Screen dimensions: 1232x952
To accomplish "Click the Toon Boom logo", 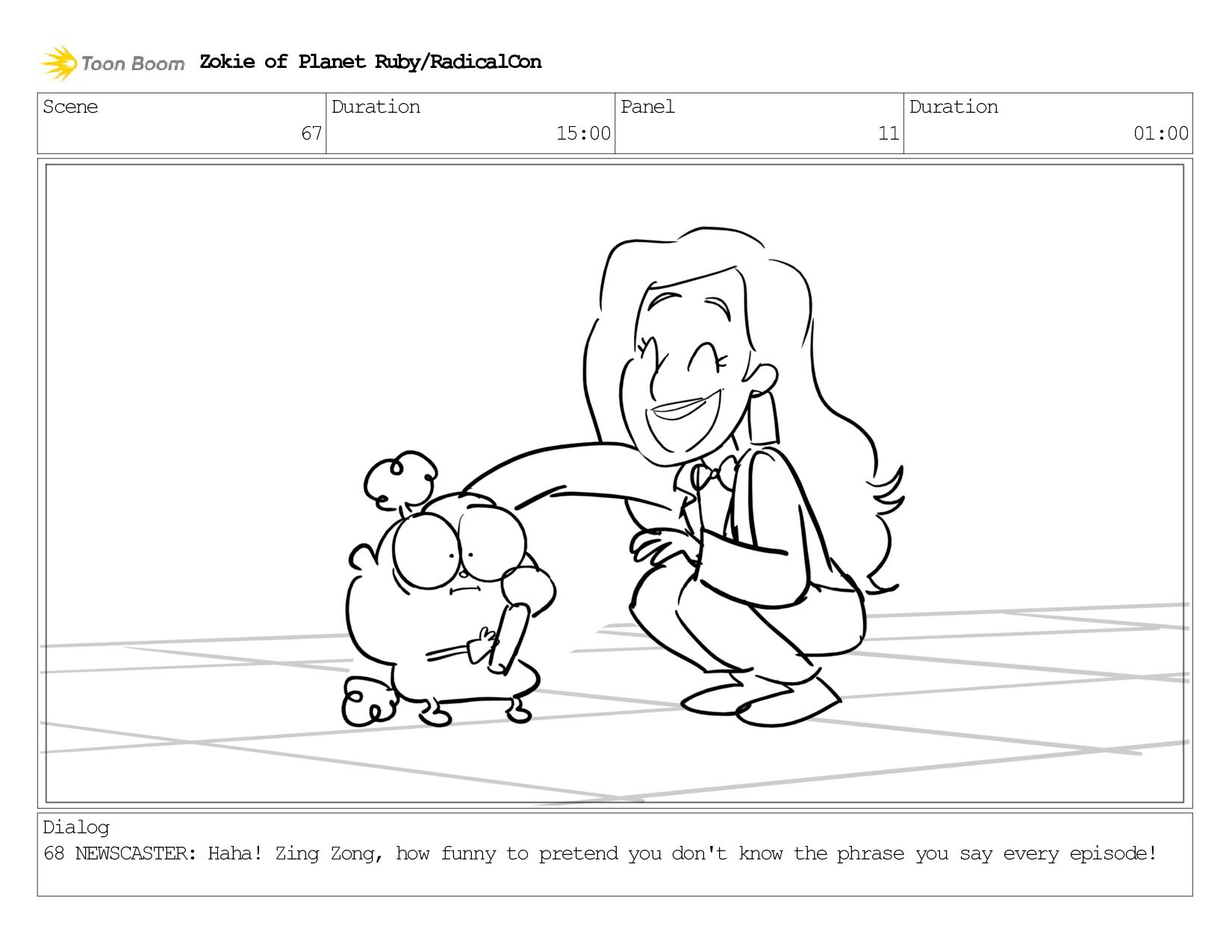I will click(112, 63).
